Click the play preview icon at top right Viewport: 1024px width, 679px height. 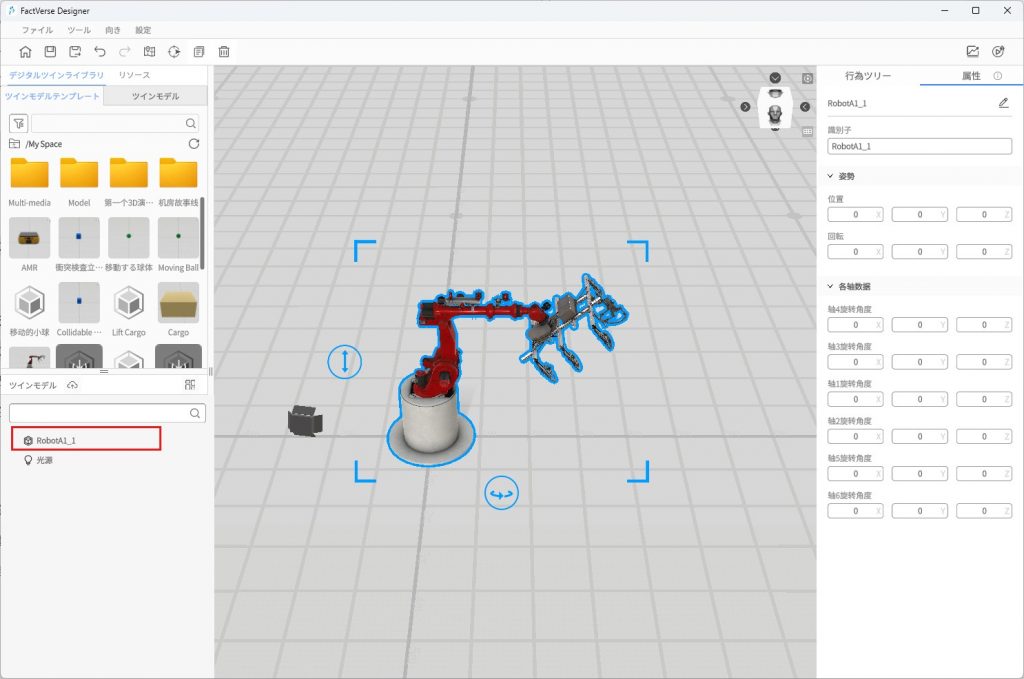click(998, 52)
